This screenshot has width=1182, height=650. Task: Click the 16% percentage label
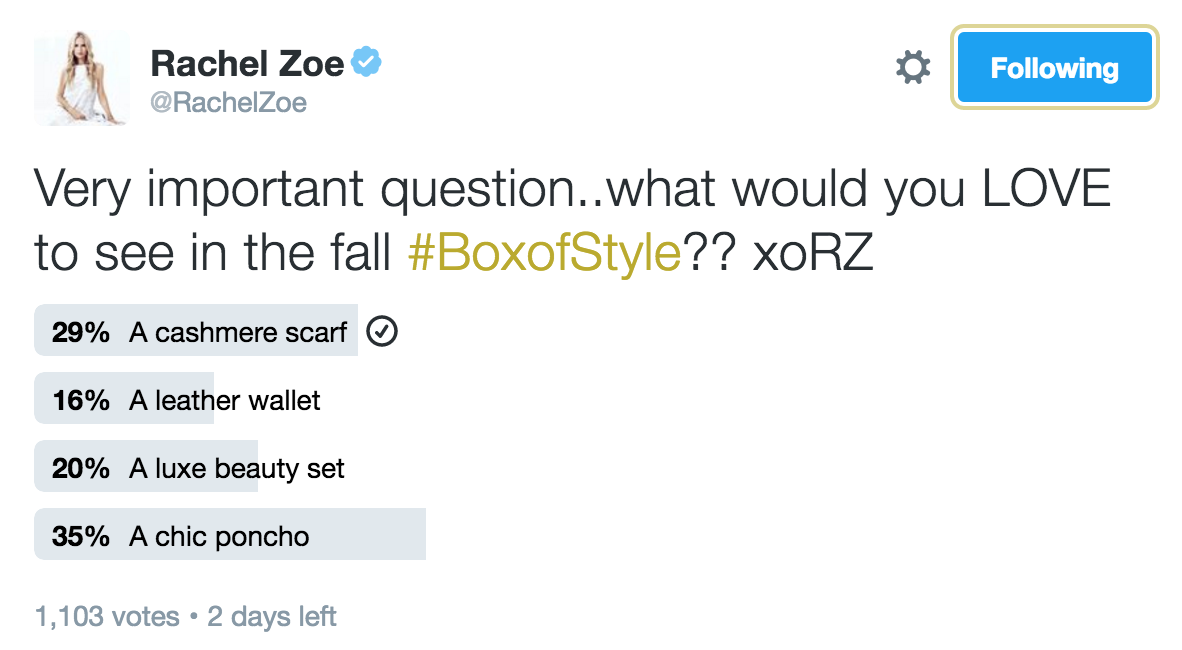tap(81, 400)
